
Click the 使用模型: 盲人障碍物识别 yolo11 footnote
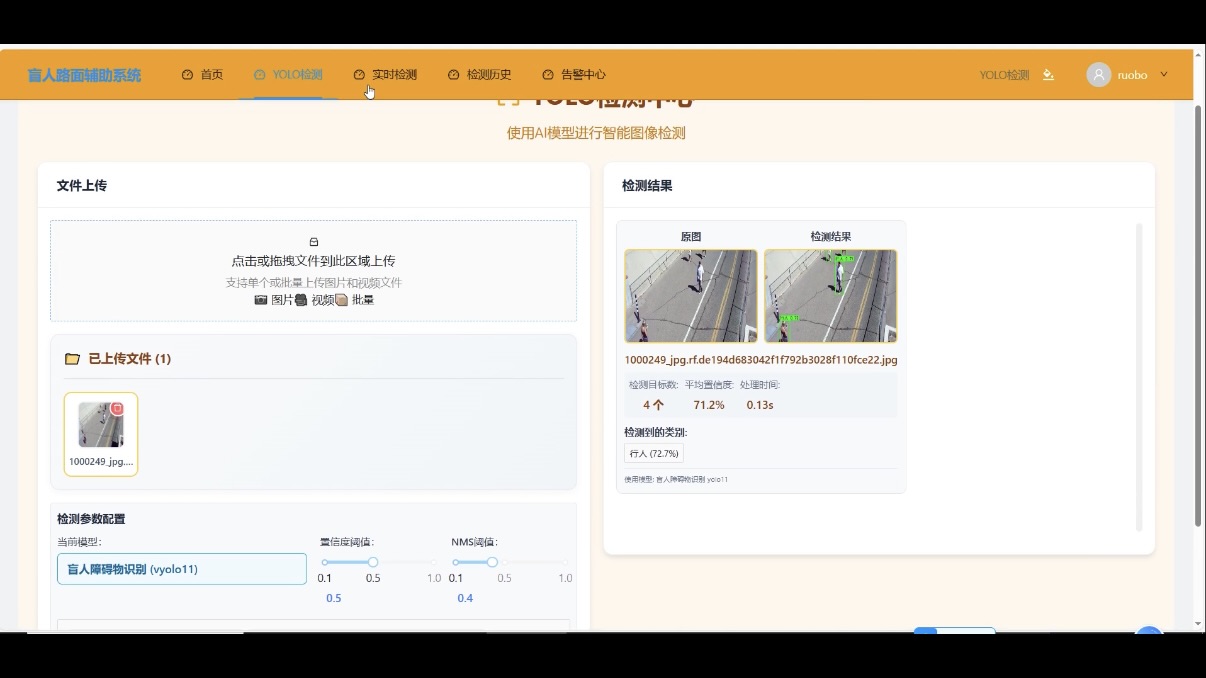point(676,480)
